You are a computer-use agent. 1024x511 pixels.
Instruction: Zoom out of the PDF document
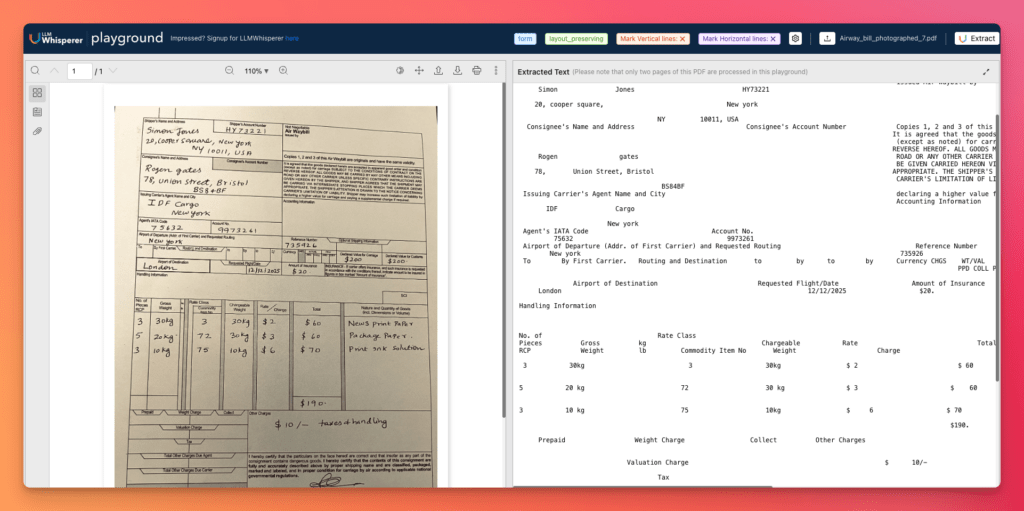click(229, 71)
